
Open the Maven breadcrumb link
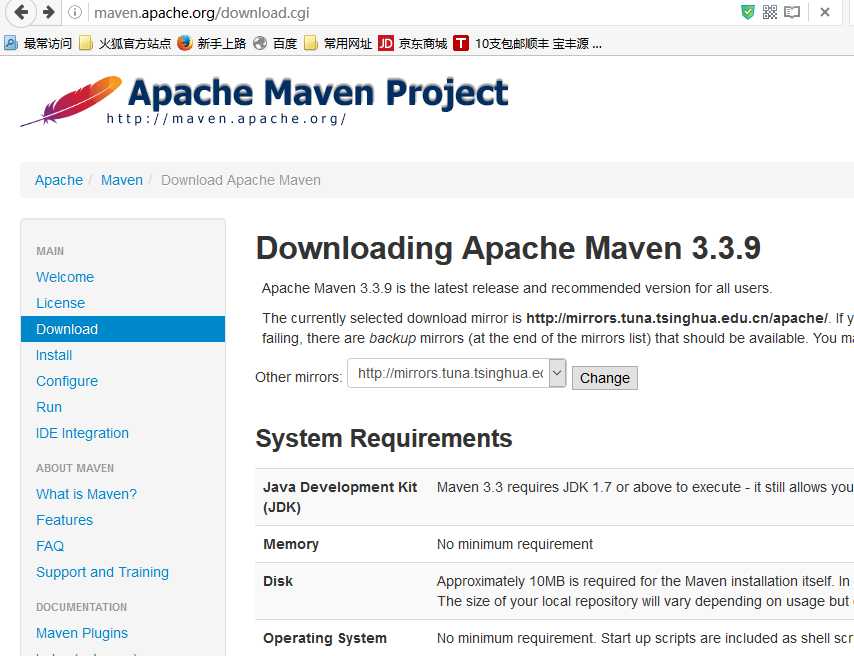(121, 180)
